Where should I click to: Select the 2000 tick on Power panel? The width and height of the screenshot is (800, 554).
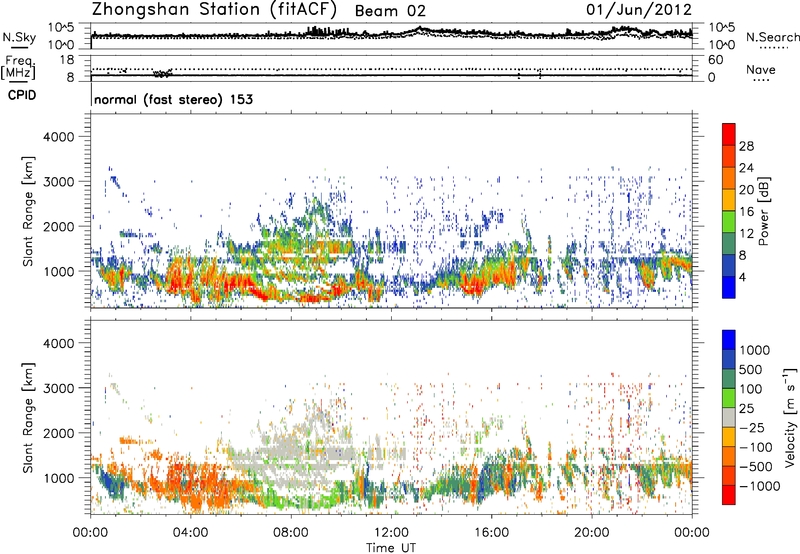[x=58, y=226]
